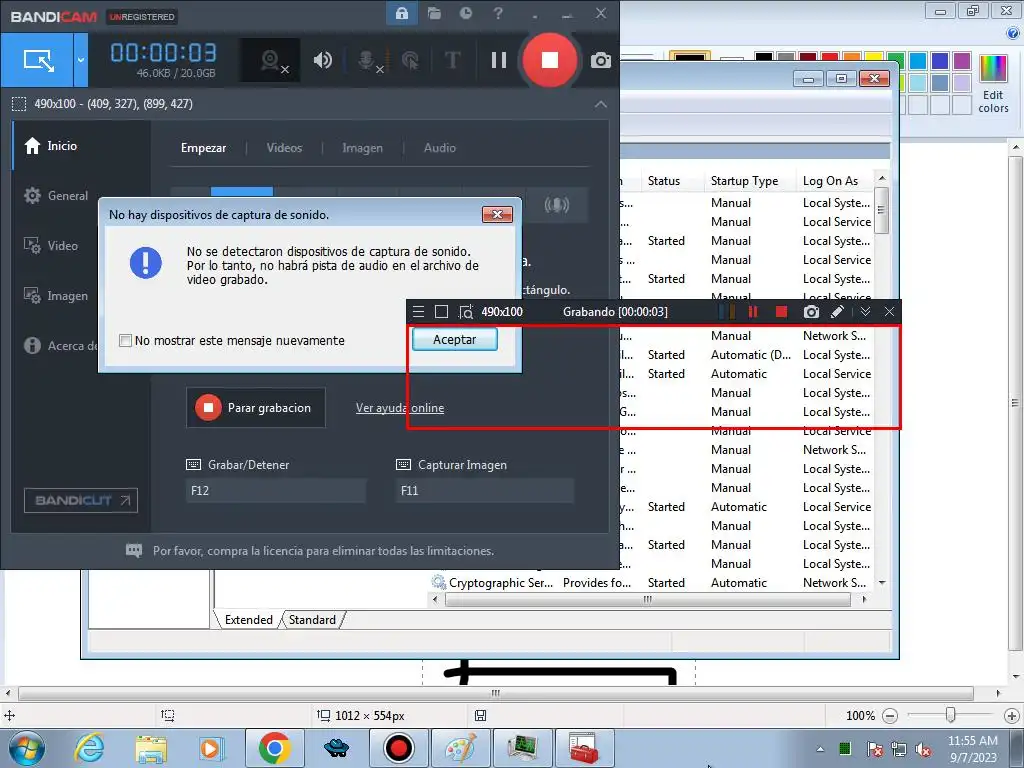This screenshot has height=768, width=1024.
Task: Collapse Bandicam panel with chevron up arrow
Action: (x=601, y=104)
